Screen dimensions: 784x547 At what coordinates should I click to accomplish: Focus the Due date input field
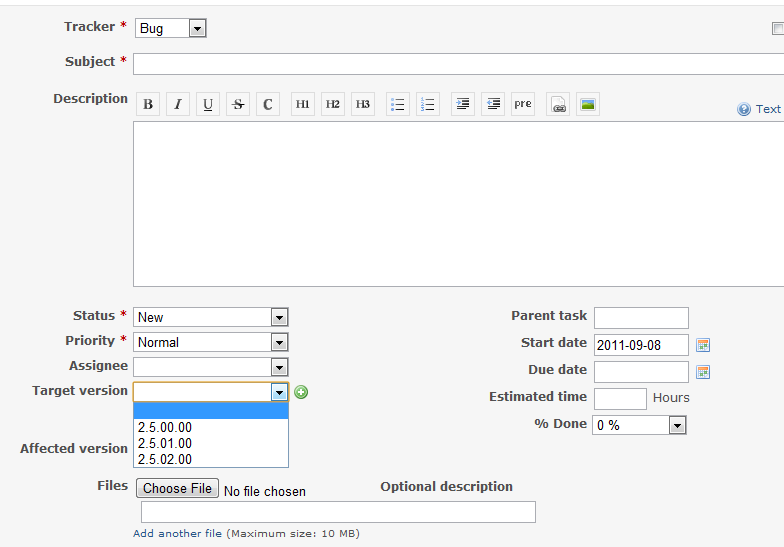(642, 372)
